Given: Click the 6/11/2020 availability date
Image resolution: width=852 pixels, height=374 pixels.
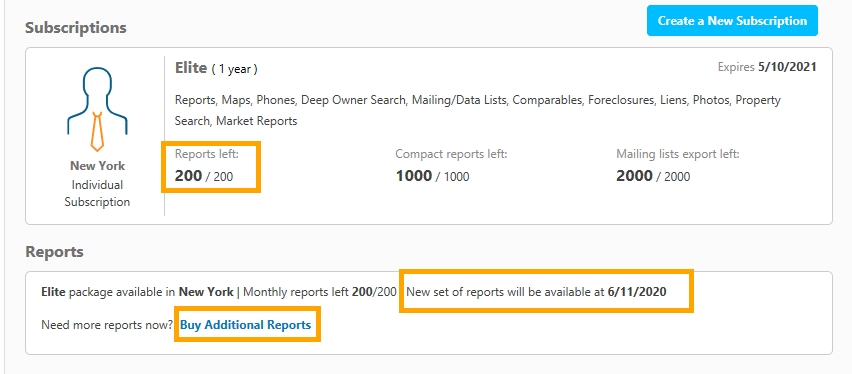Looking at the screenshot, I should point(637,292).
